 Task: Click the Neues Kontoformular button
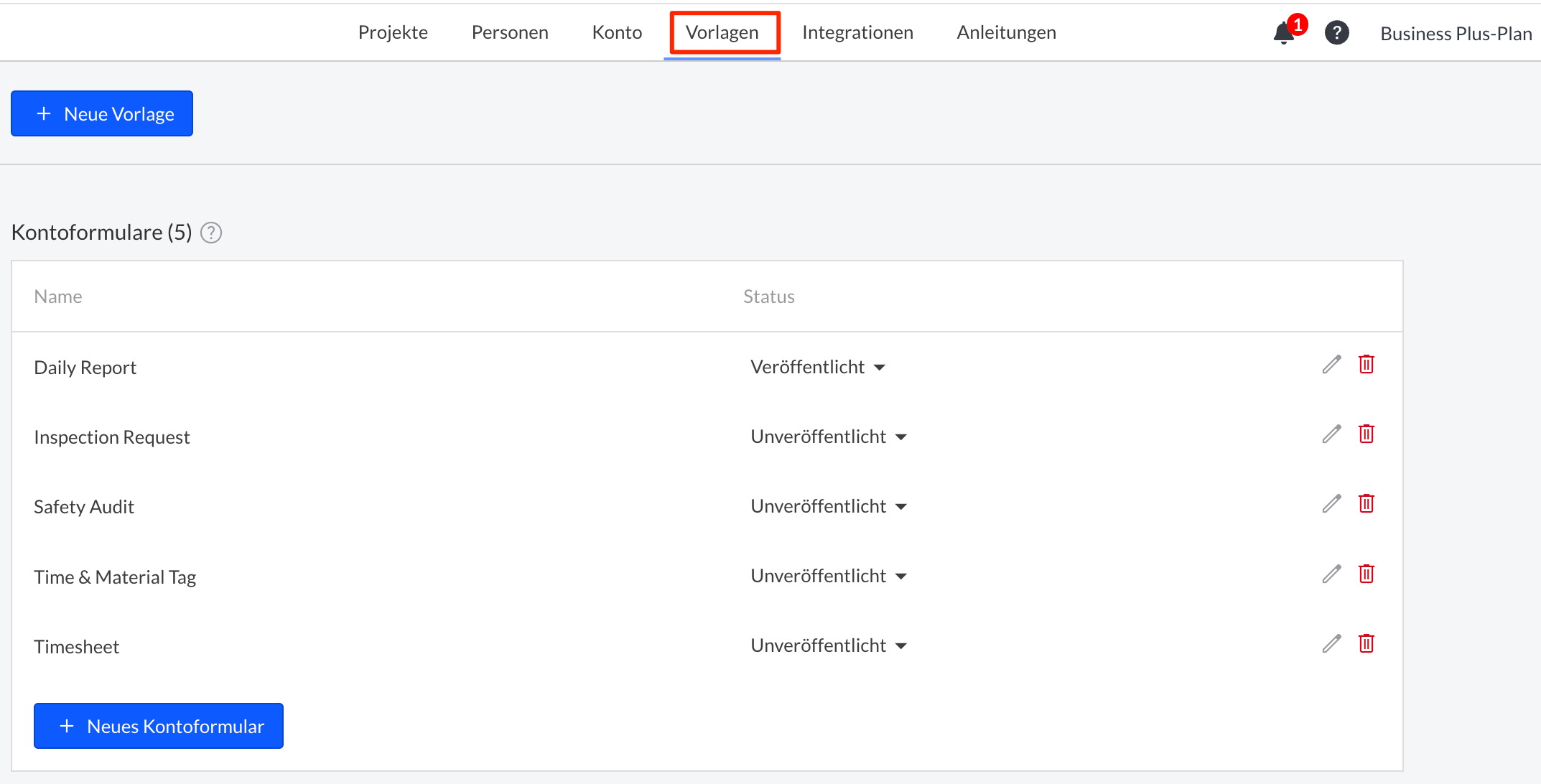click(159, 726)
